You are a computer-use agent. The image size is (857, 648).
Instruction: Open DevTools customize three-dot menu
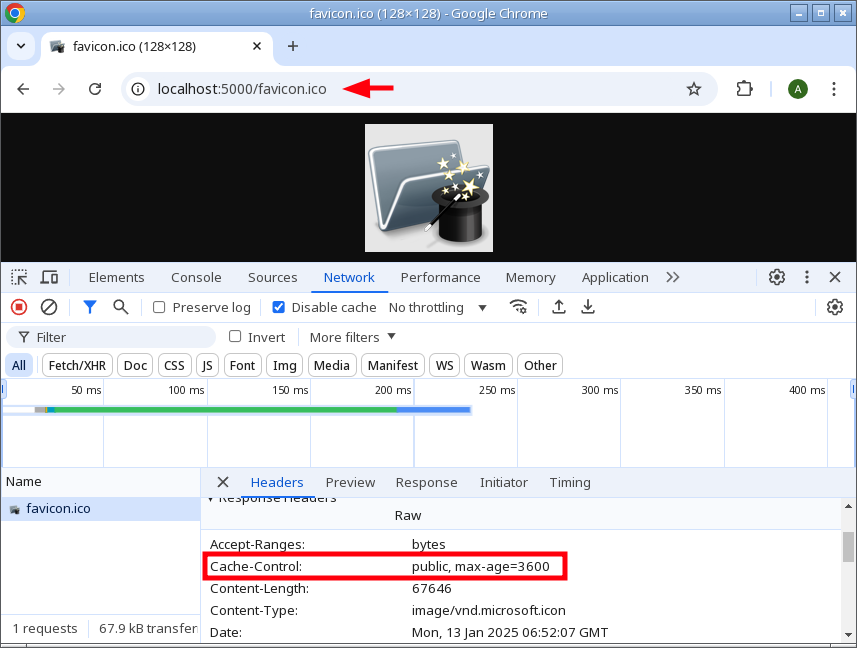point(807,278)
